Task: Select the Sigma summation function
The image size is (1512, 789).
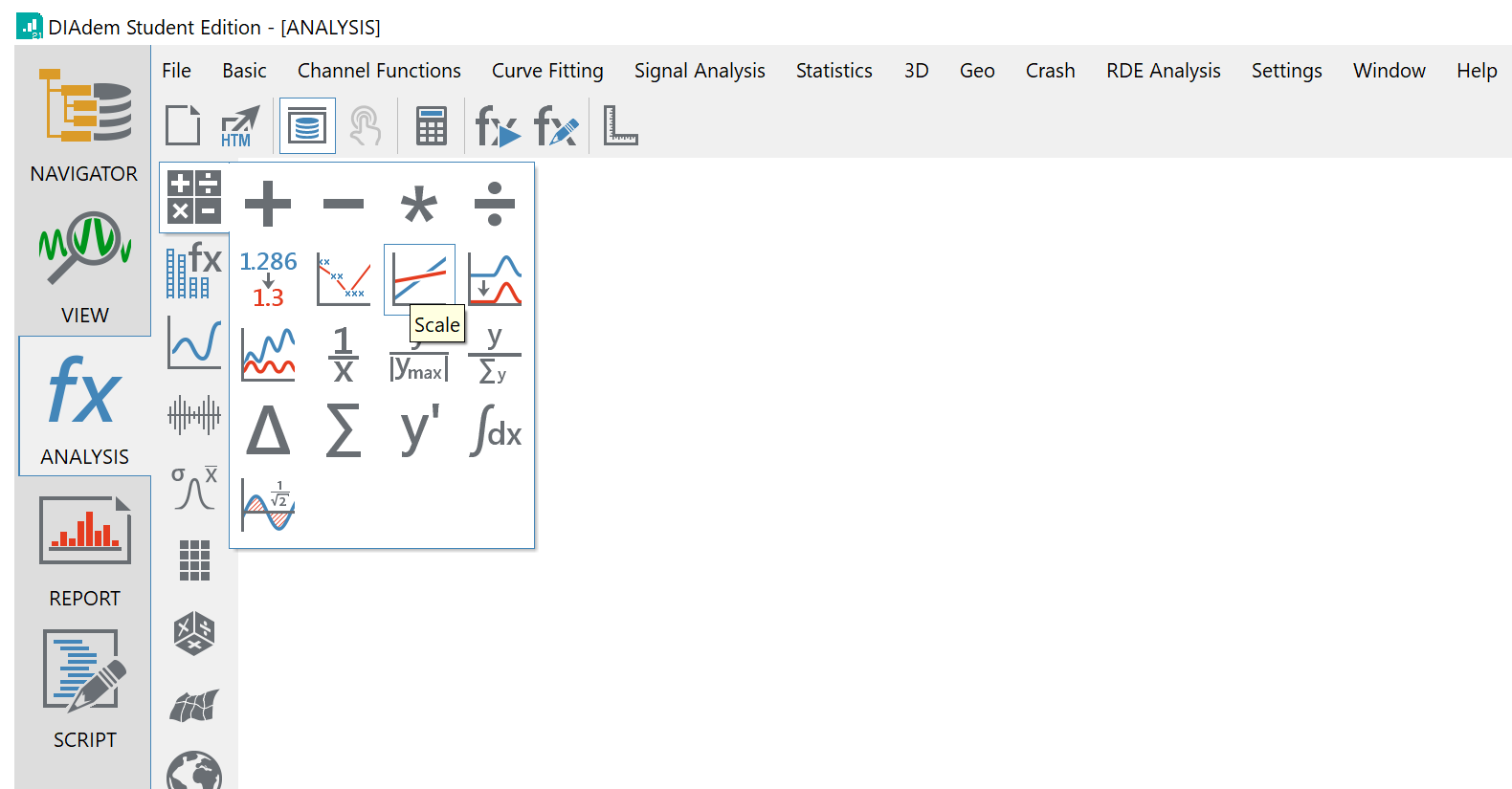Action: point(344,430)
